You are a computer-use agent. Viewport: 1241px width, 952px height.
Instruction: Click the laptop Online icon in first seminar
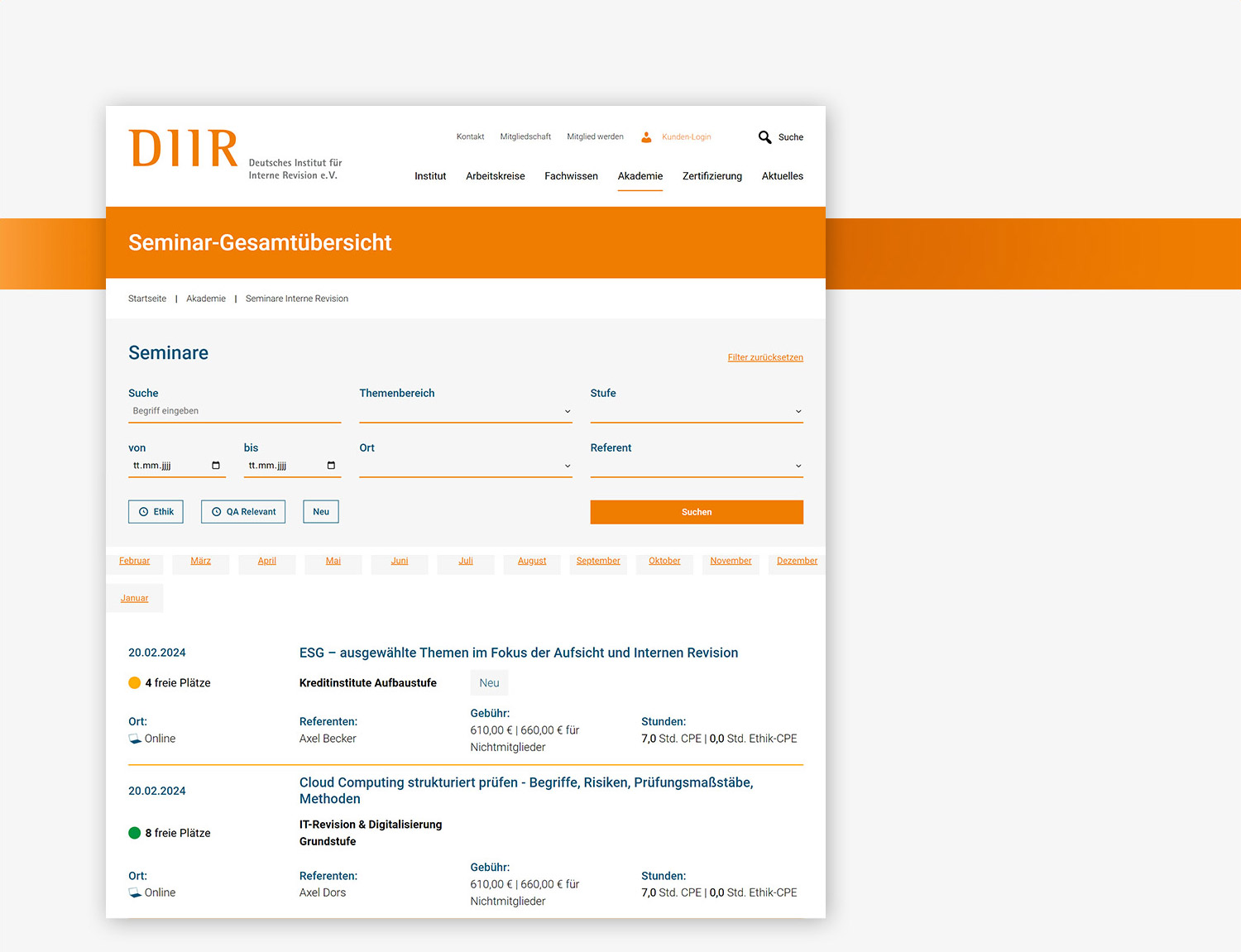point(135,739)
